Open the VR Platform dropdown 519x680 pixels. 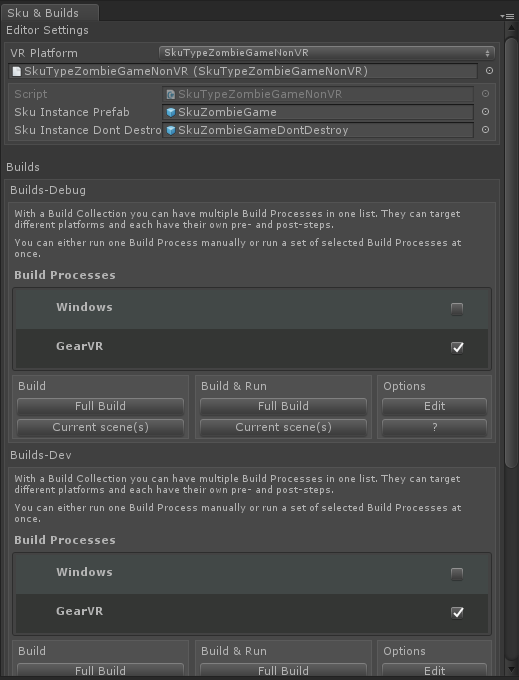pos(327,53)
